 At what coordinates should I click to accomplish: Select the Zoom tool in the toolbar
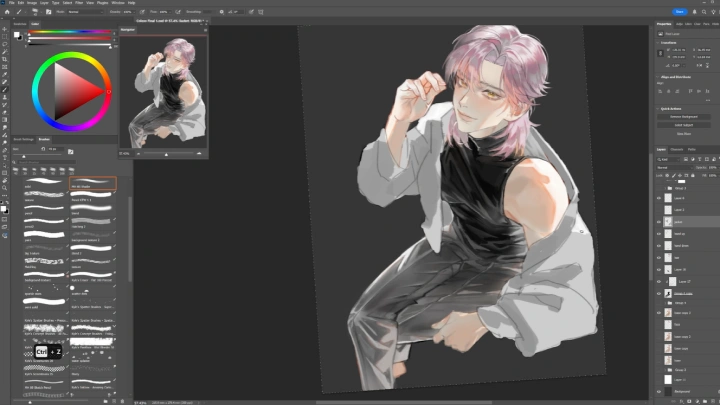point(5,188)
